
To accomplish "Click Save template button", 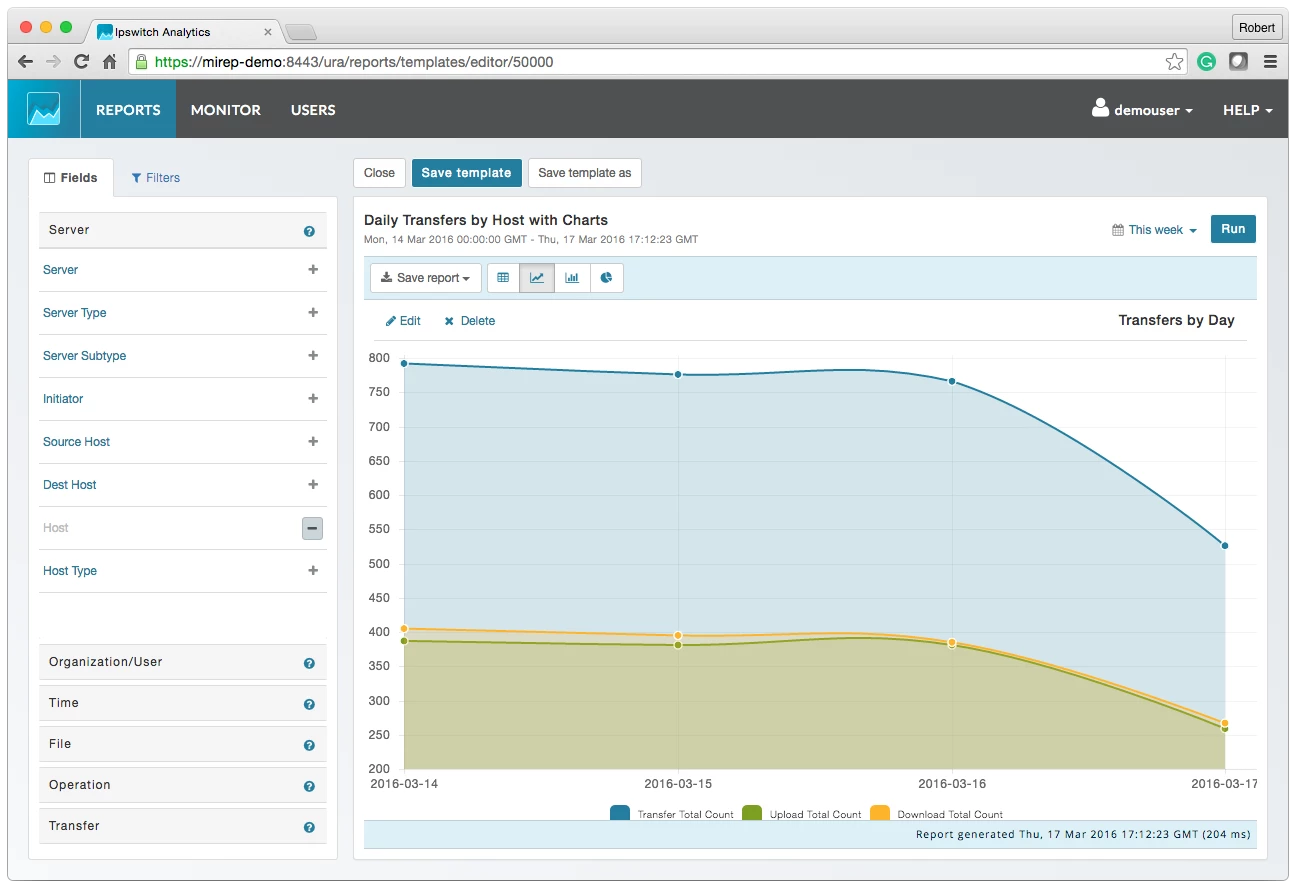I will coord(466,173).
